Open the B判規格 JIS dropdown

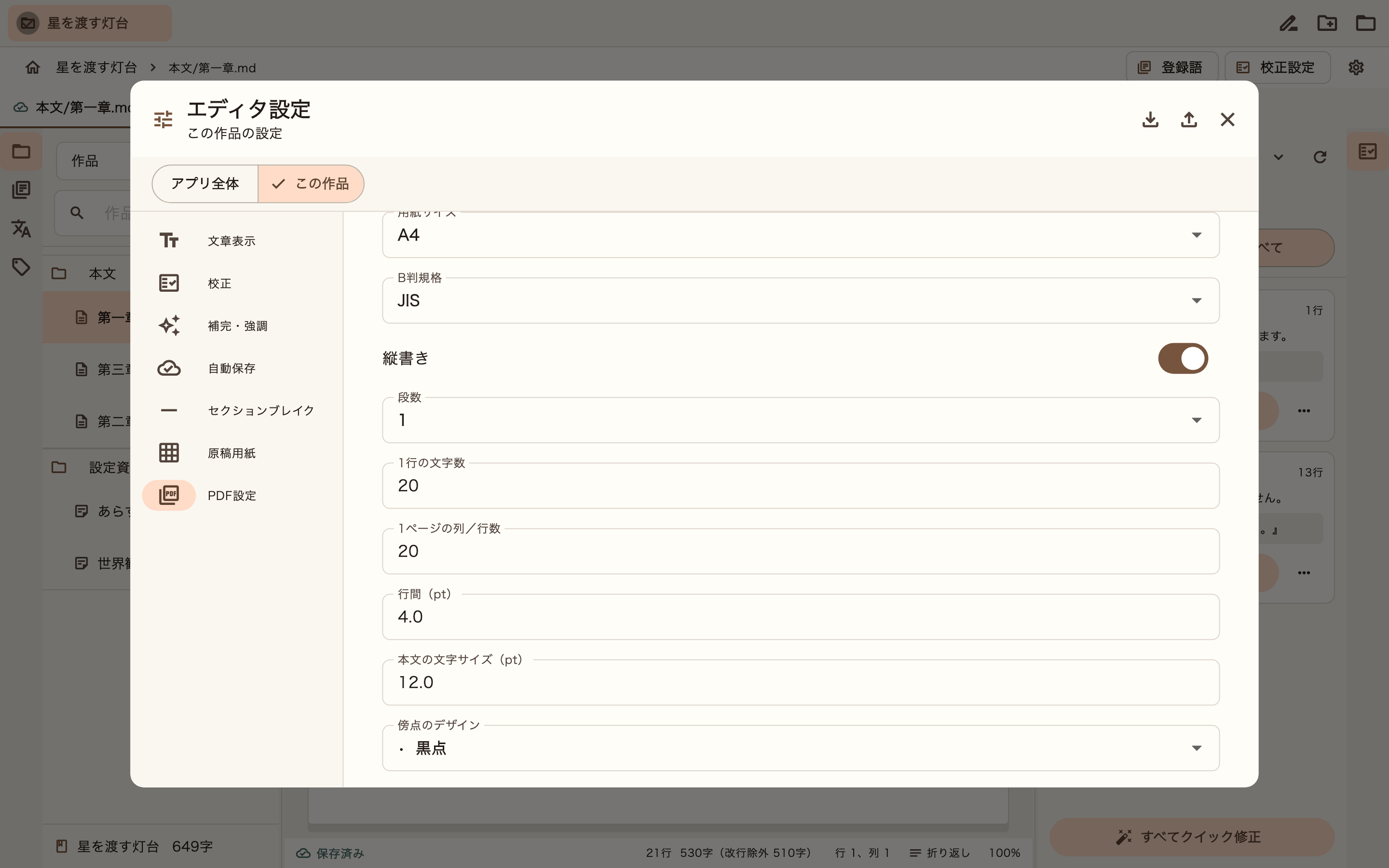pos(801,300)
